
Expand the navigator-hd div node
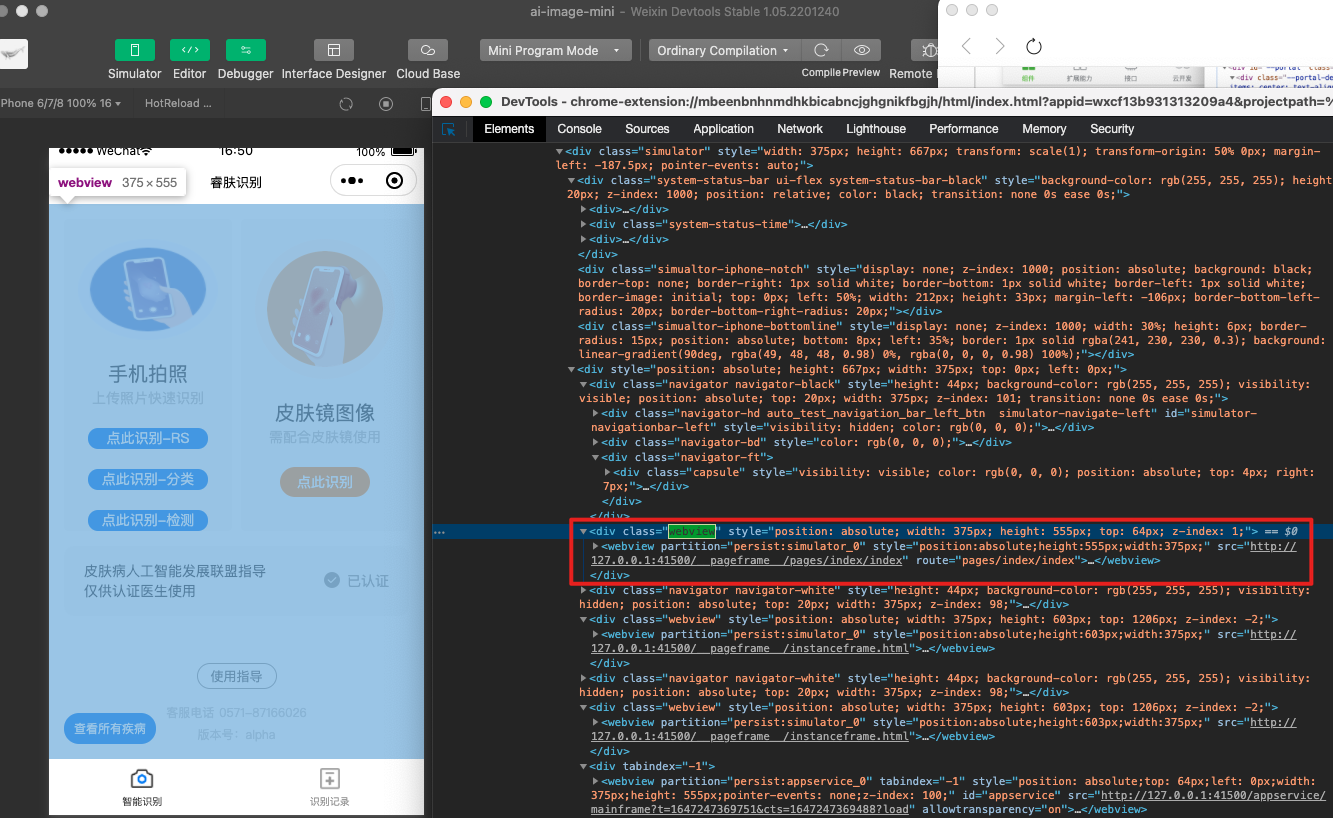596,413
